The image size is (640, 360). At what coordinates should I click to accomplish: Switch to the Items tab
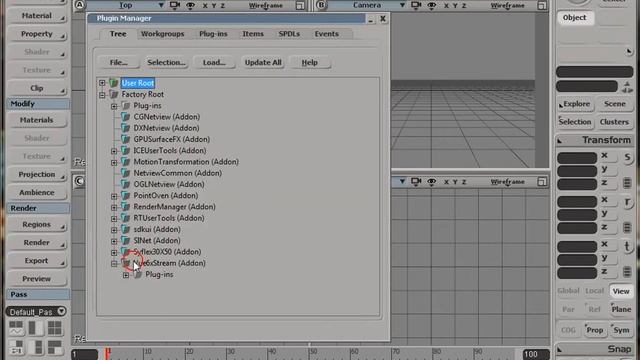(x=253, y=34)
